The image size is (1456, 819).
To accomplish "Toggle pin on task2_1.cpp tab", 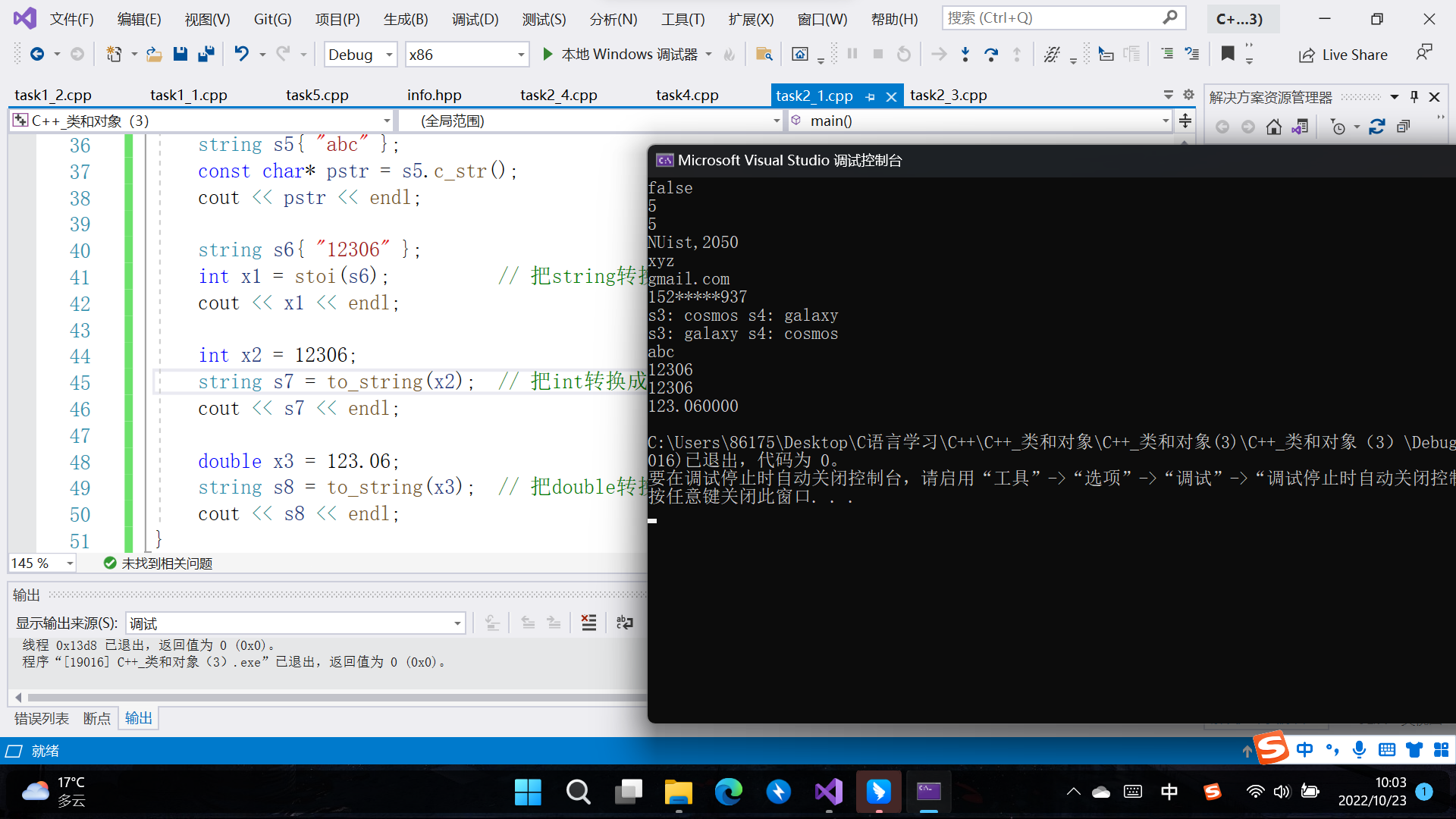I will [870, 96].
